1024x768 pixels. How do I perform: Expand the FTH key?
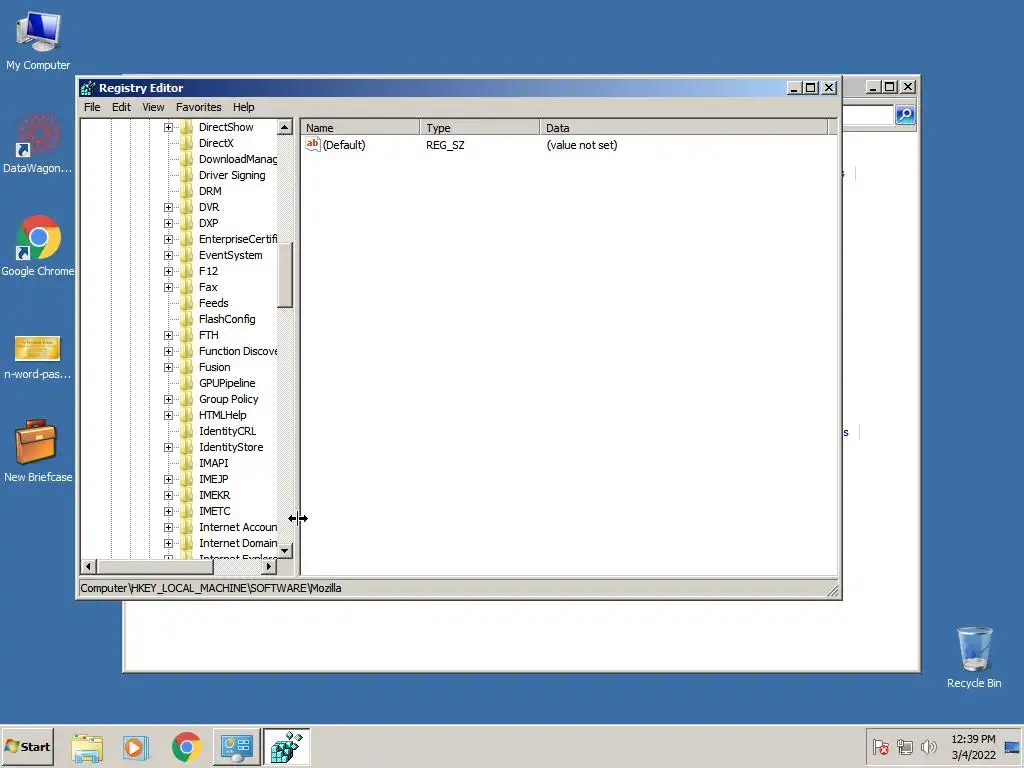[x=168, y=336]
